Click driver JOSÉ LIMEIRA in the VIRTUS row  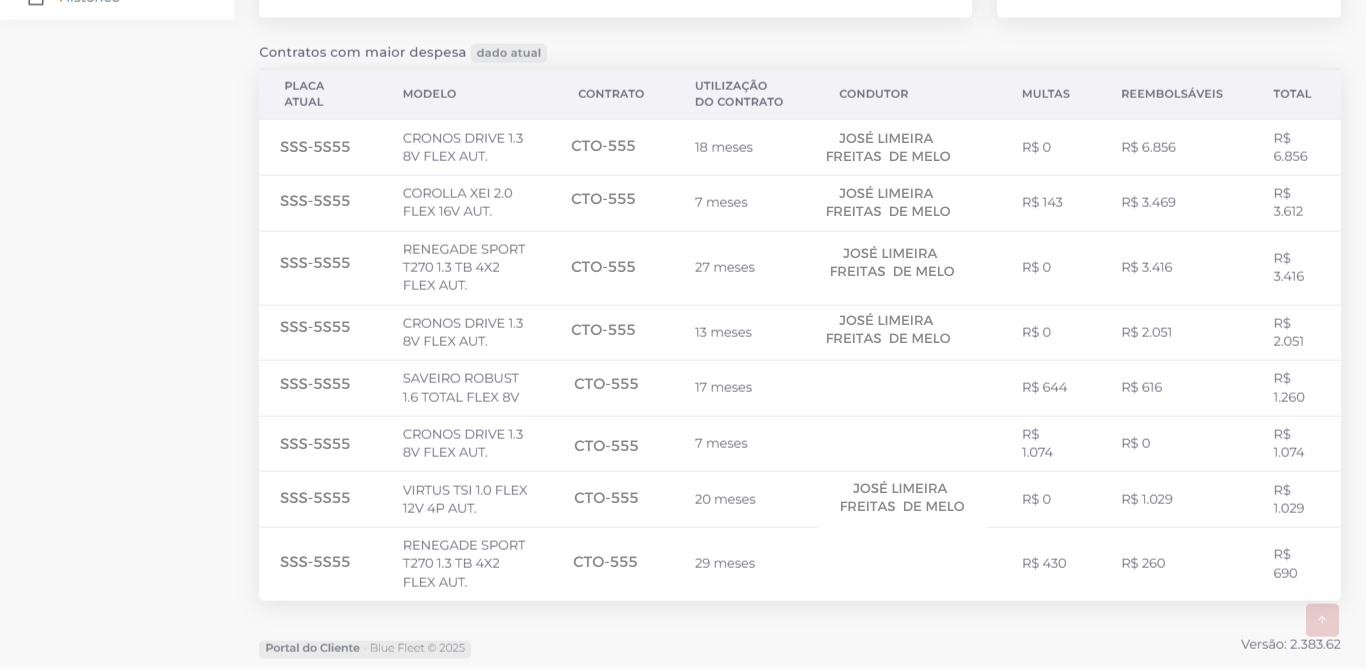point(902,498)
